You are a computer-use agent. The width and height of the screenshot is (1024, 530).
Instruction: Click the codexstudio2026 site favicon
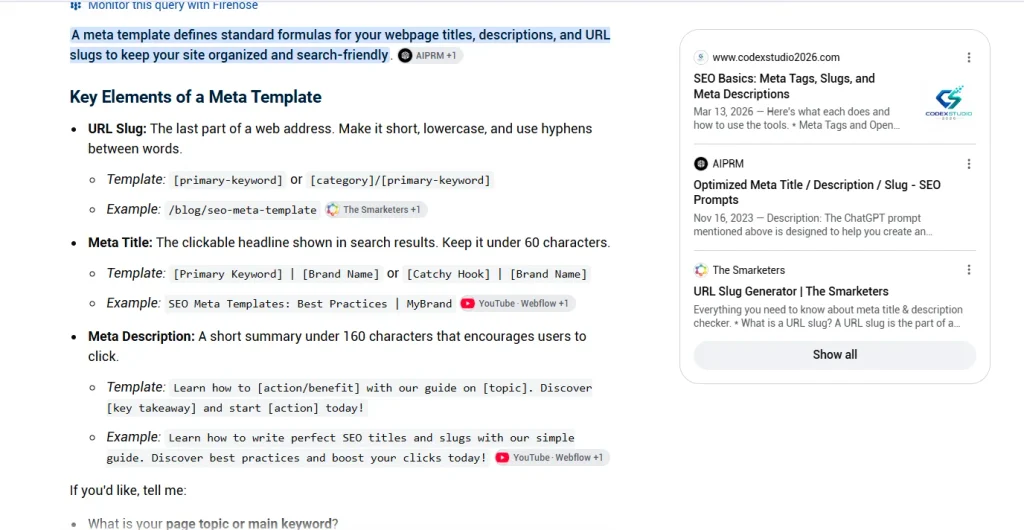(701, 57)
